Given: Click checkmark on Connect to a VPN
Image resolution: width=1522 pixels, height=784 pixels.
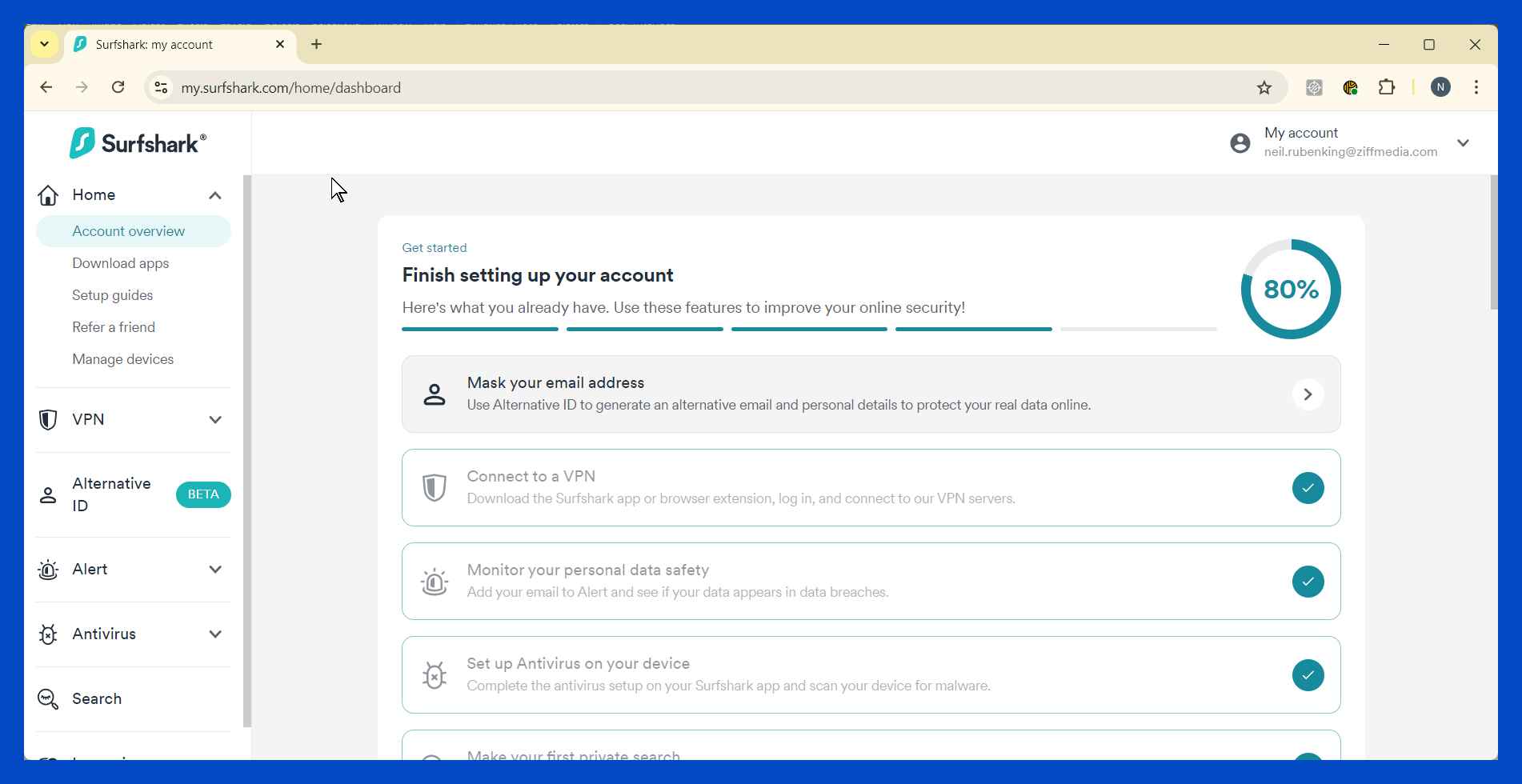Looking at the screenshot, I should 1308,488.
